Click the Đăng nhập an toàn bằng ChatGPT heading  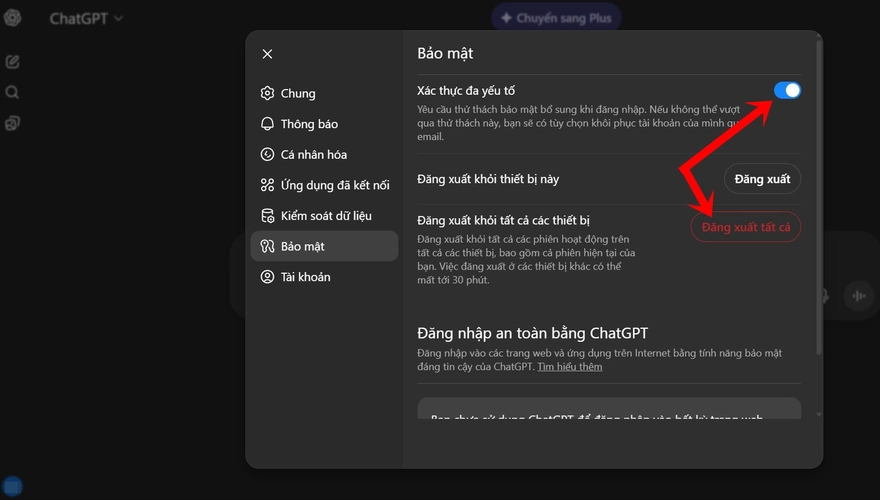(x=533, y=333)
